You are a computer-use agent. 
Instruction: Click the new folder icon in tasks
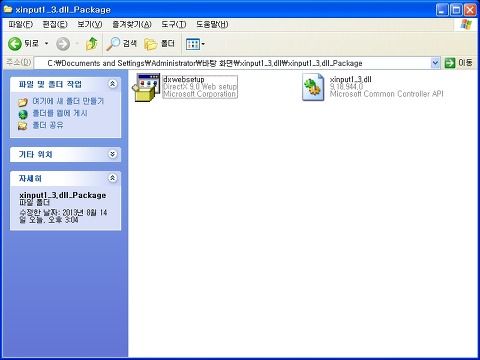tap(23, 102)
